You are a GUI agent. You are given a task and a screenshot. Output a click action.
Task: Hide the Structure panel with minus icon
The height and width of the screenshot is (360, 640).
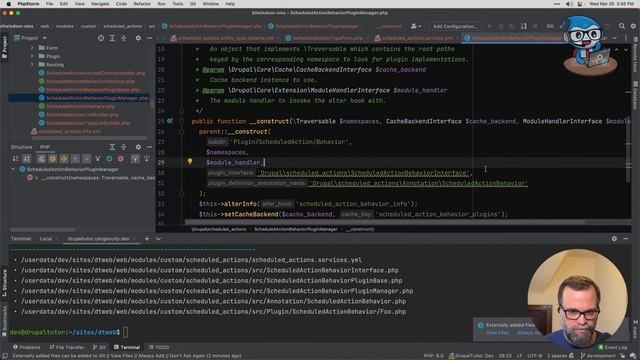(x=149, y=147)
